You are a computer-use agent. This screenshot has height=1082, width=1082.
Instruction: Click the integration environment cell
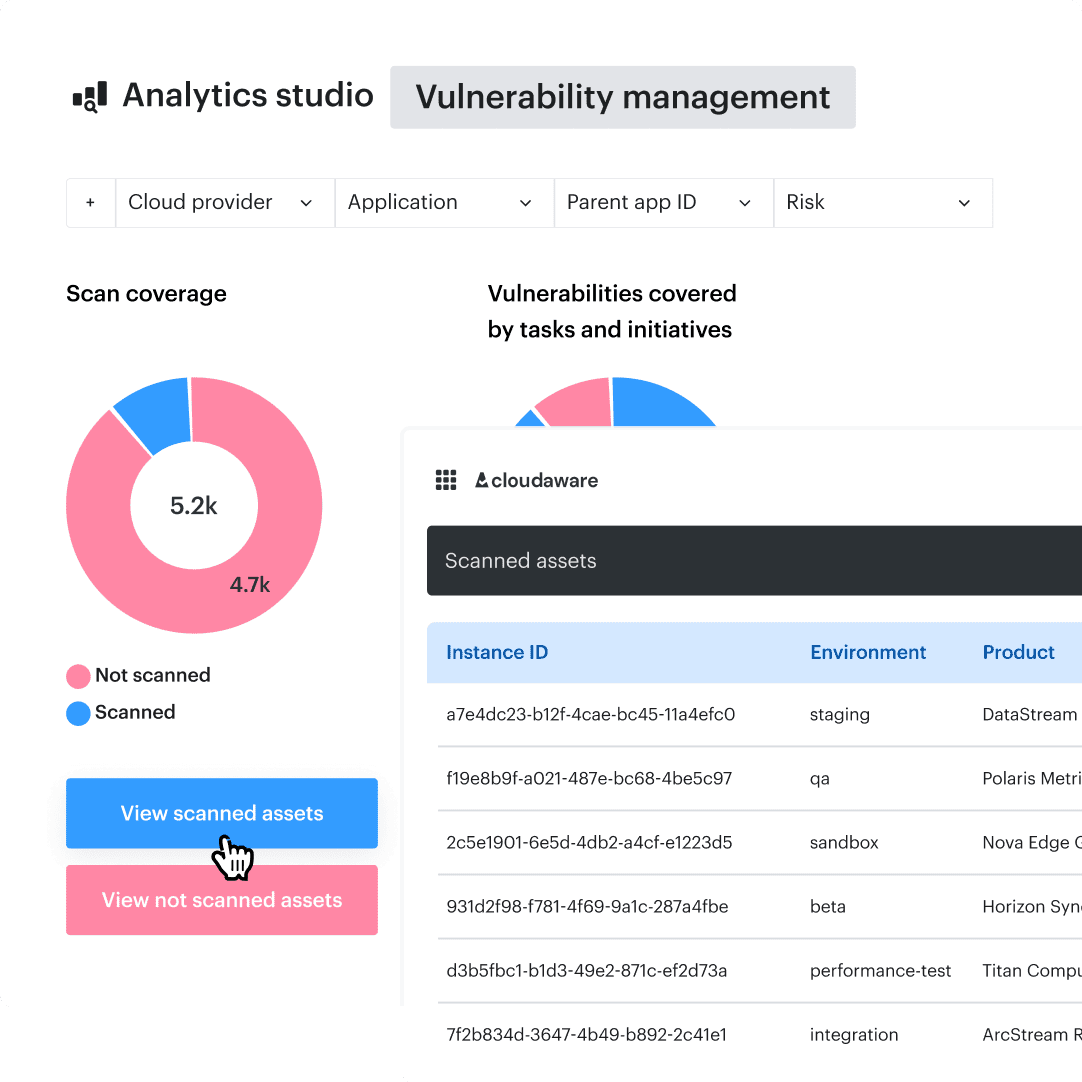tap(854, 1035)
